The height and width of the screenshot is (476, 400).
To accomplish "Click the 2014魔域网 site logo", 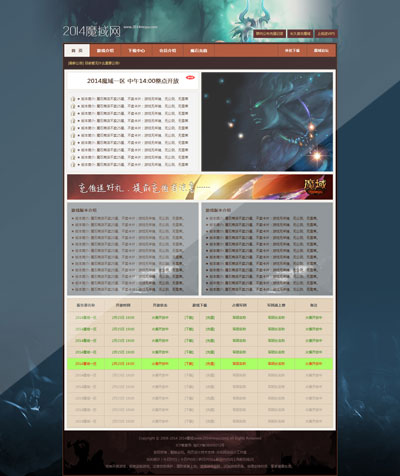I will (92, 31).
